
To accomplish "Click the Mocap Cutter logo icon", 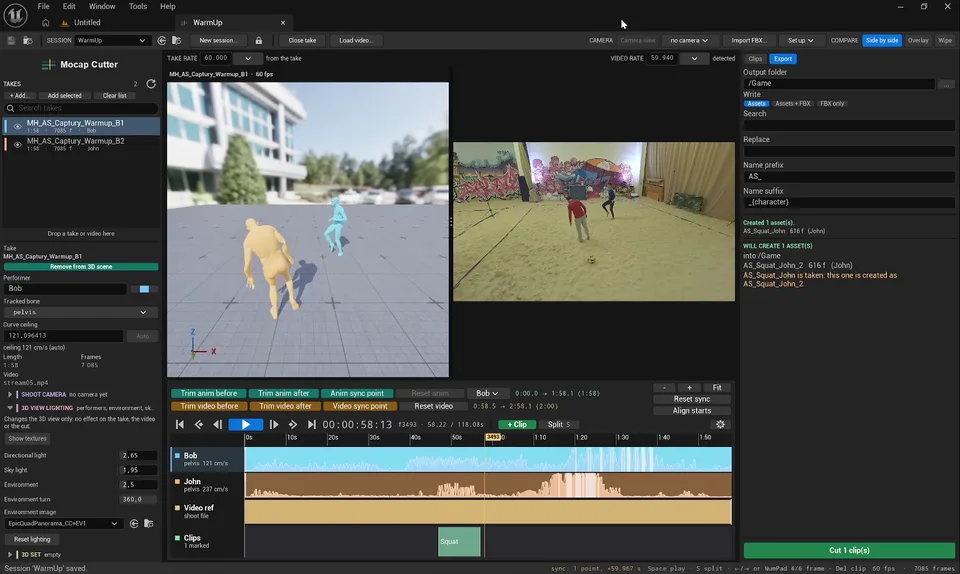I will [x=48, y=64].
